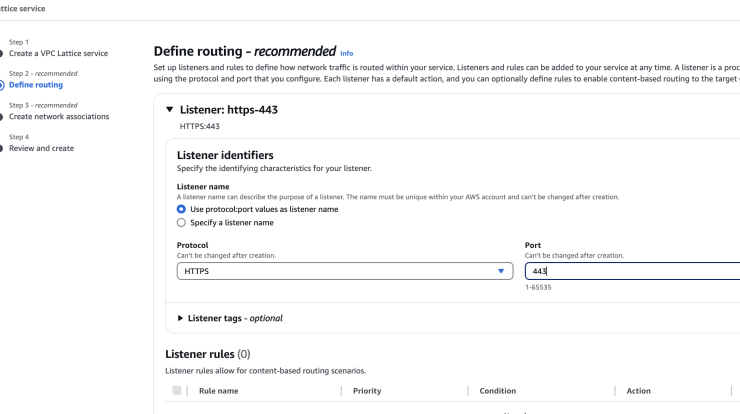740x414 pixels.
Task: Jump to Review and create step
Action: 42,148
